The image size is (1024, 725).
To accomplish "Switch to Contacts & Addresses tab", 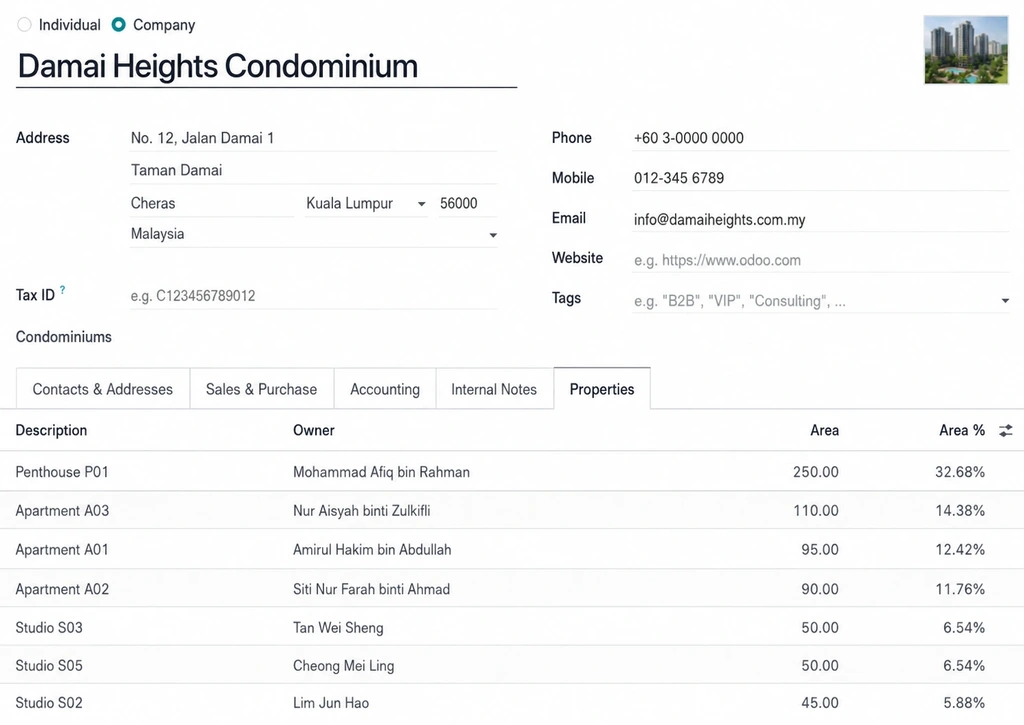I will pos(103,389).
